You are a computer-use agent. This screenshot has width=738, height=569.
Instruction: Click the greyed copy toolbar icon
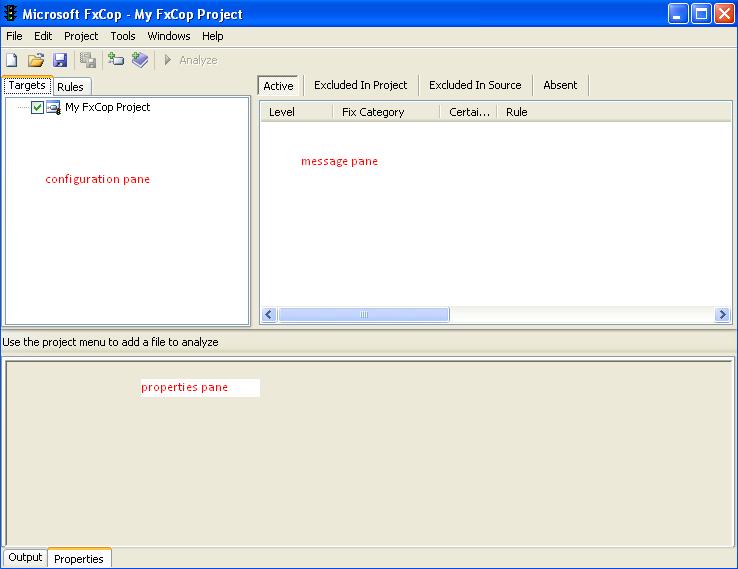[88, 60]
